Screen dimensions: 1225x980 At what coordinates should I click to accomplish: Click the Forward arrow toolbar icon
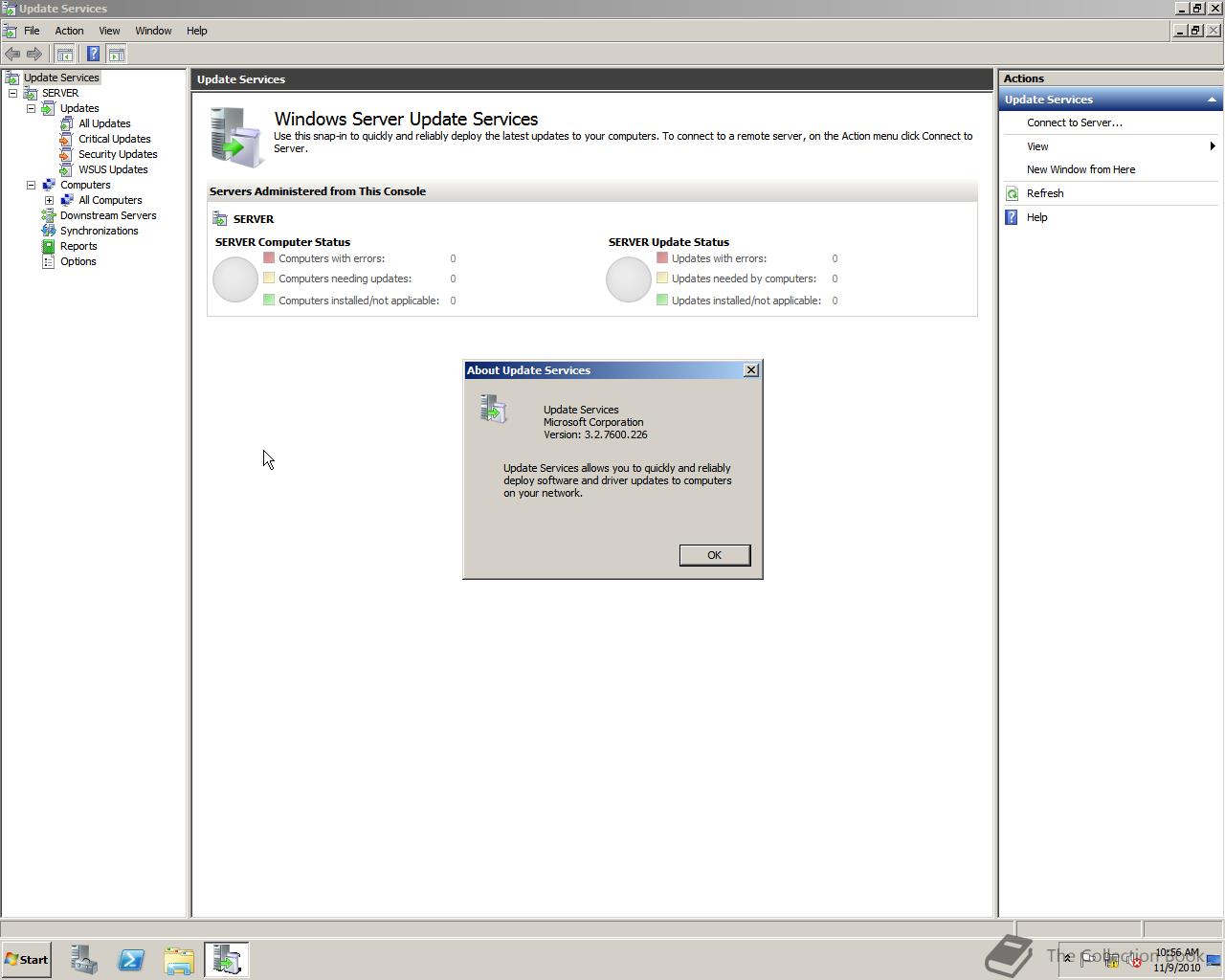(x=34, y=55)
